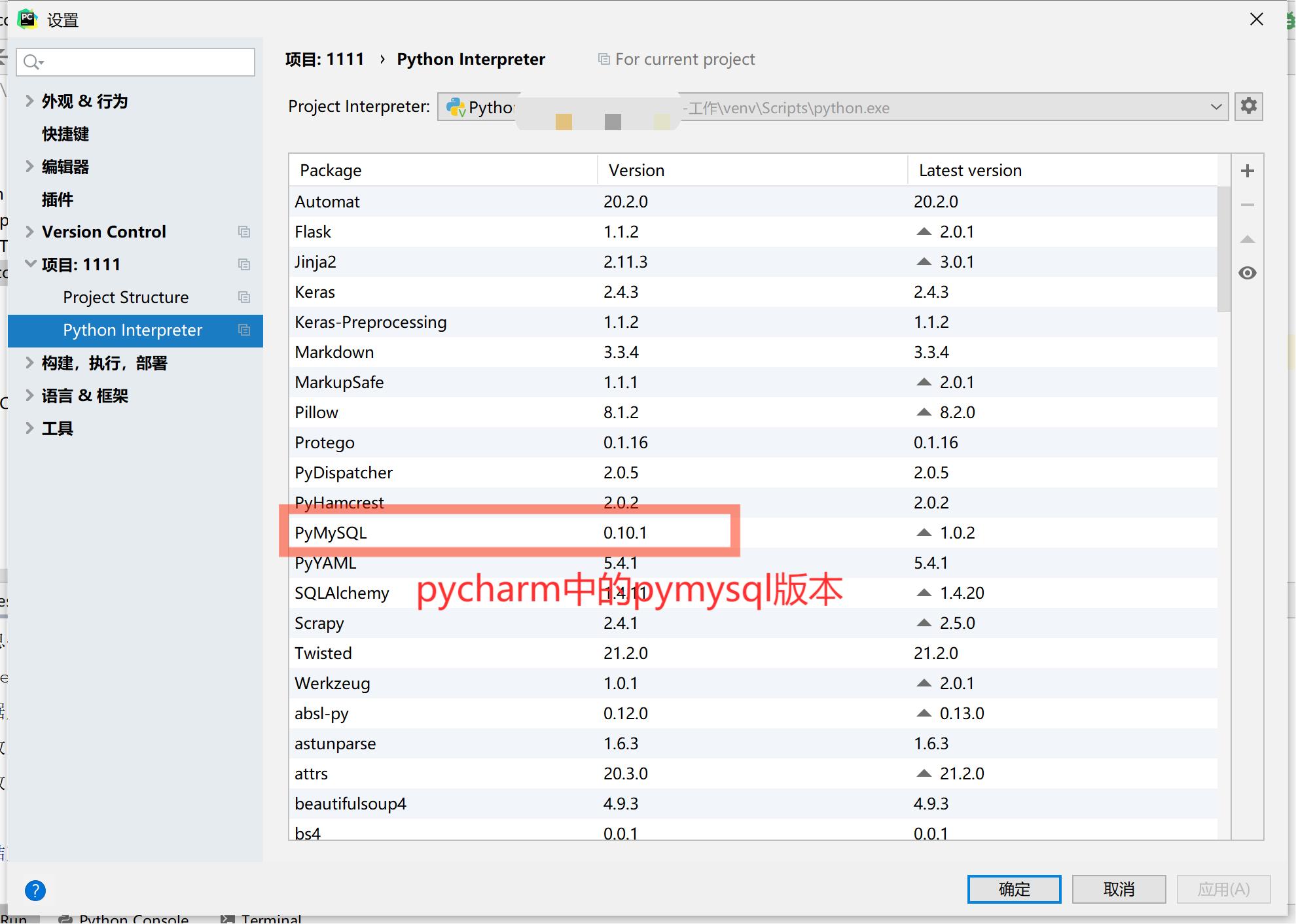Select Project Structure in the settings tree
The image size is (1296, 924).
(126, 297)
